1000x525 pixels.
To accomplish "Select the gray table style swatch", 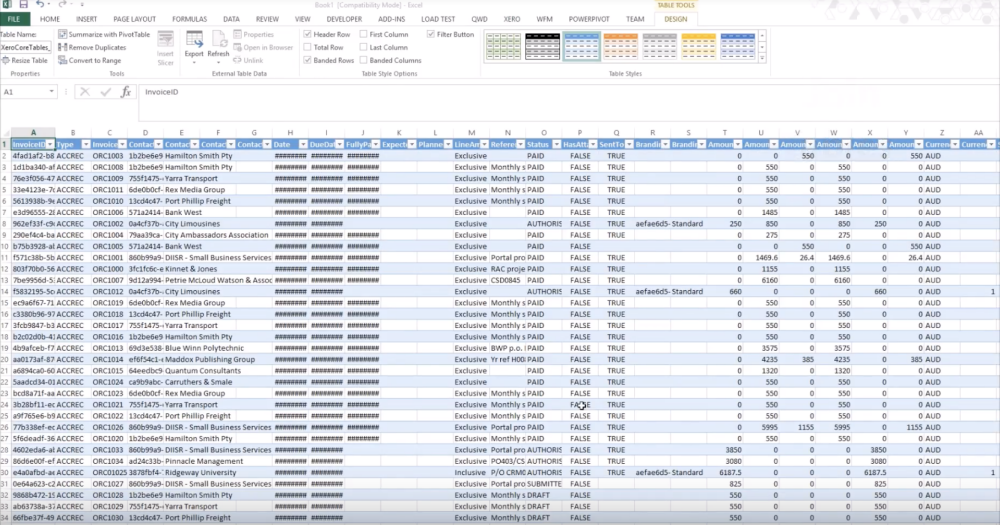I will 659,47.
